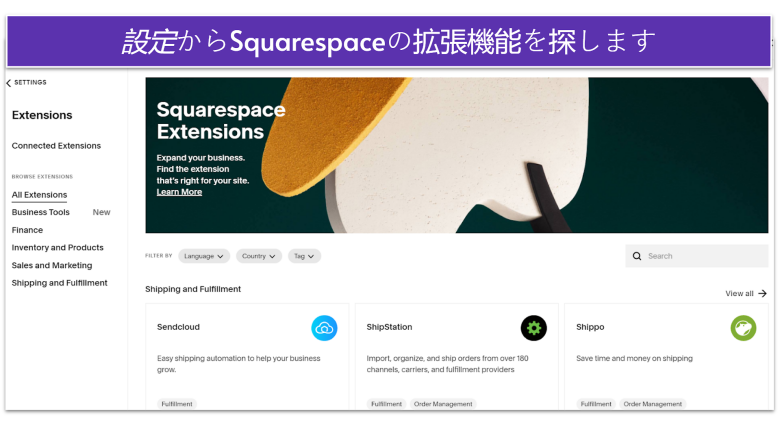Focus the Search extensions field

[x=697, y=256]
